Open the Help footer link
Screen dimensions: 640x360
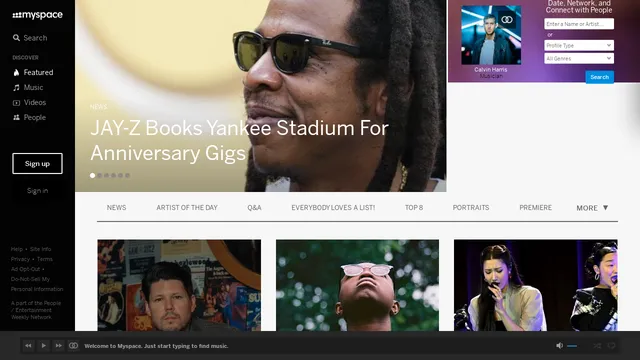tap(17, 249)
